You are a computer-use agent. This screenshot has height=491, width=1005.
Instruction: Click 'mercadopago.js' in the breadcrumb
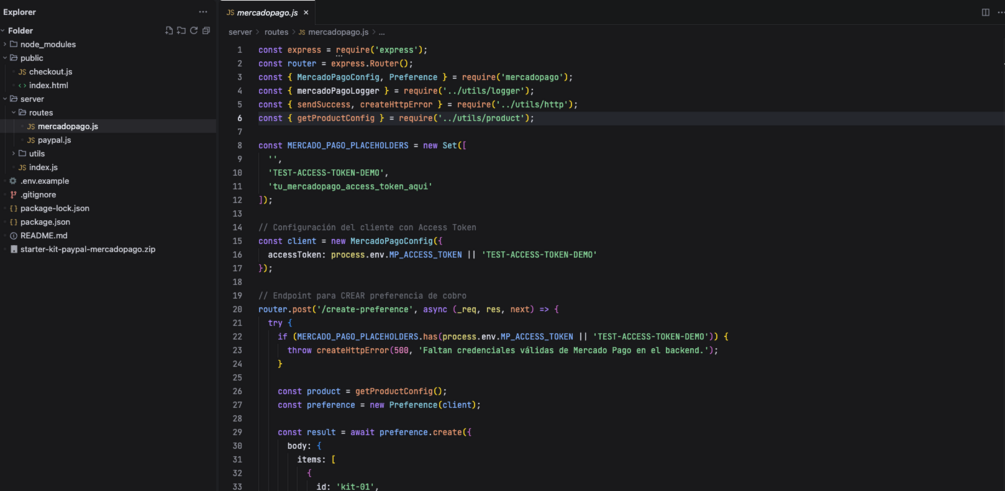point(338,31)
